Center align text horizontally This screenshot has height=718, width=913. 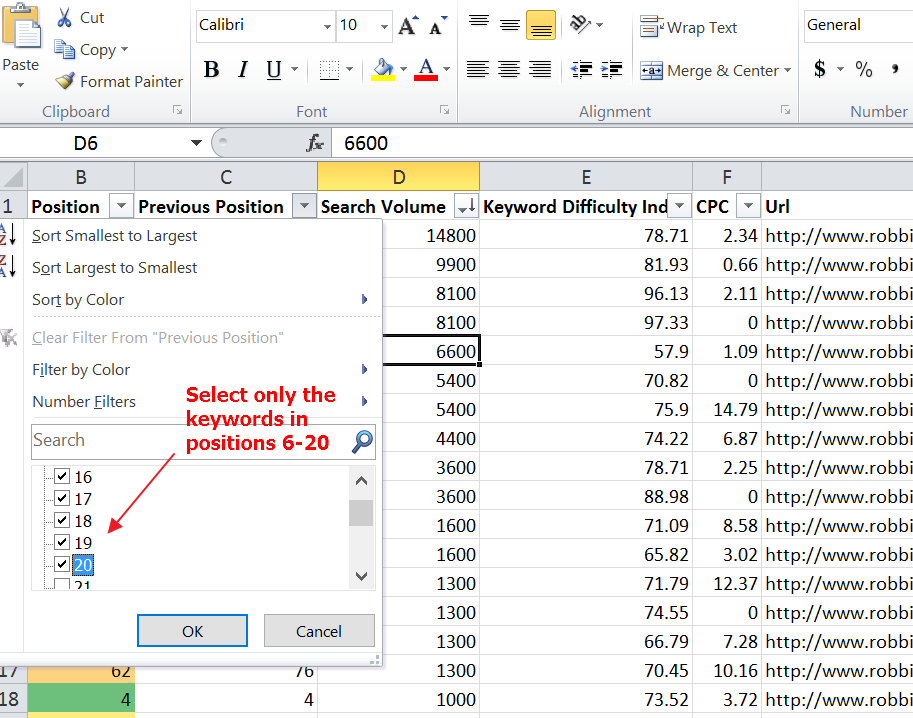click(x=509, y=70)
